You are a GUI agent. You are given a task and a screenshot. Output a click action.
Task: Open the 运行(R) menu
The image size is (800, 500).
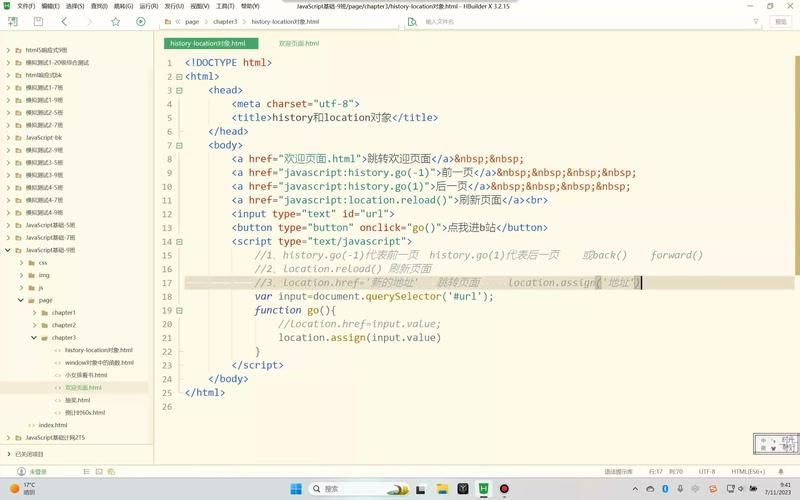149,6
